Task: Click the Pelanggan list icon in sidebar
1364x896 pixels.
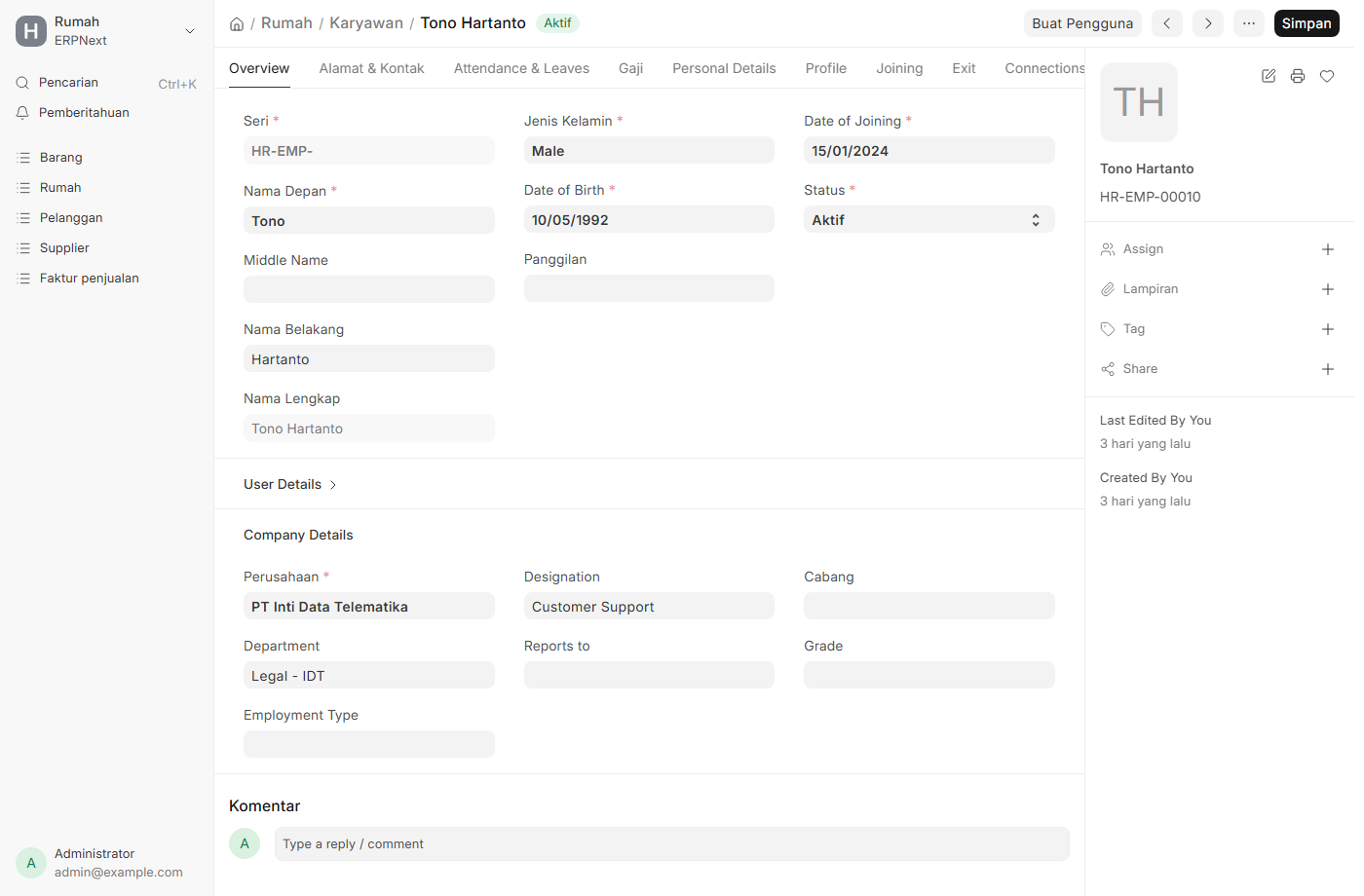Action: click(24, 218)
